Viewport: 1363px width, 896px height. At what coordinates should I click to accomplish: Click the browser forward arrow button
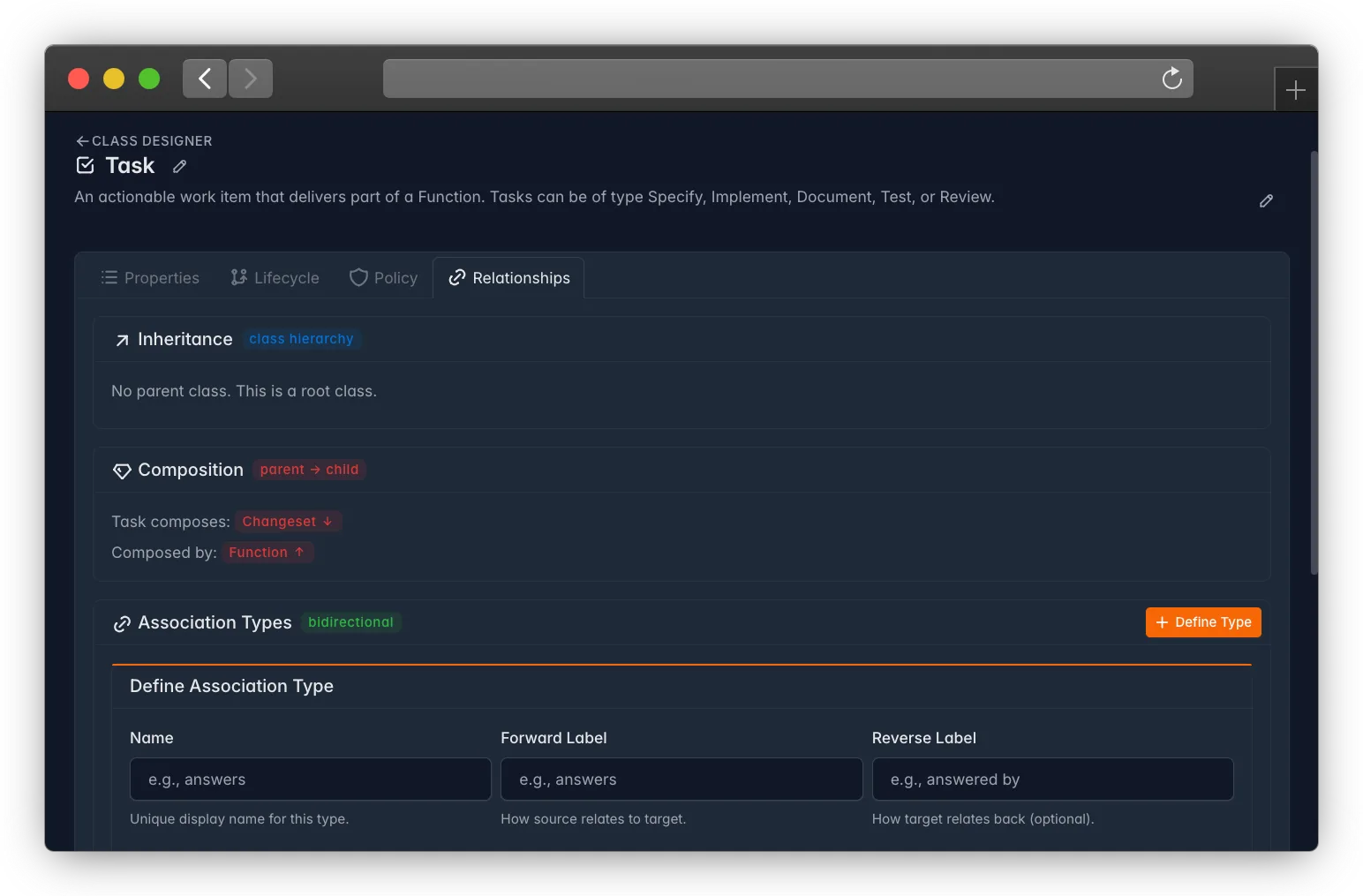point(251,79)
